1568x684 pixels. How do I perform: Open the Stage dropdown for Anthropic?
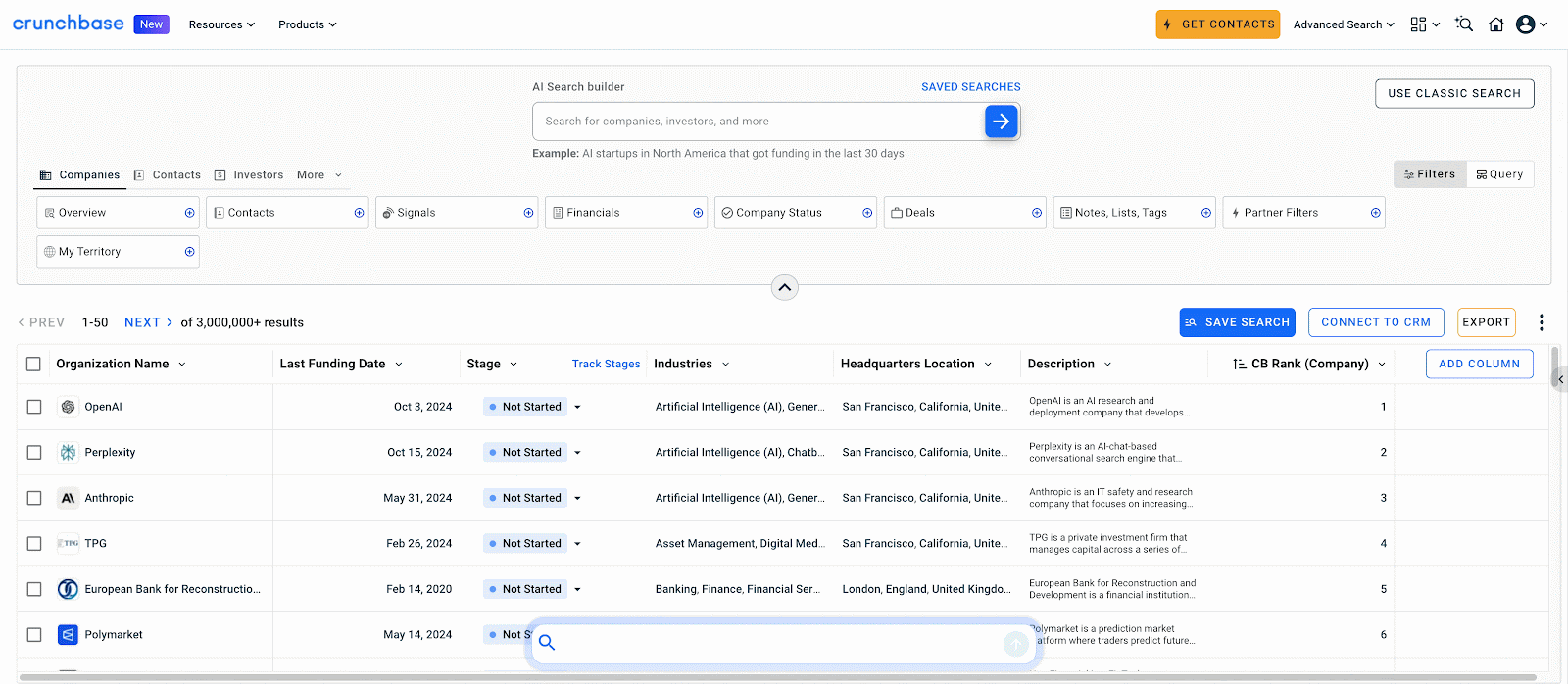[x=577, y=498]
